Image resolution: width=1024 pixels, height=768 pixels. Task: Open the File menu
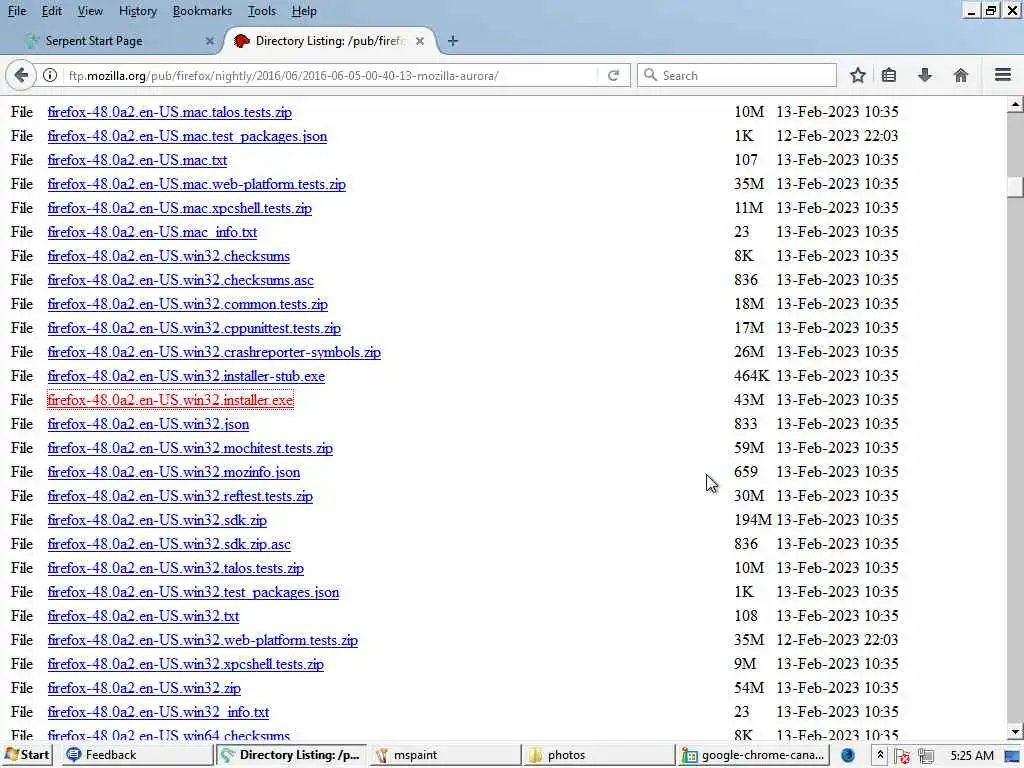point(17,11)
